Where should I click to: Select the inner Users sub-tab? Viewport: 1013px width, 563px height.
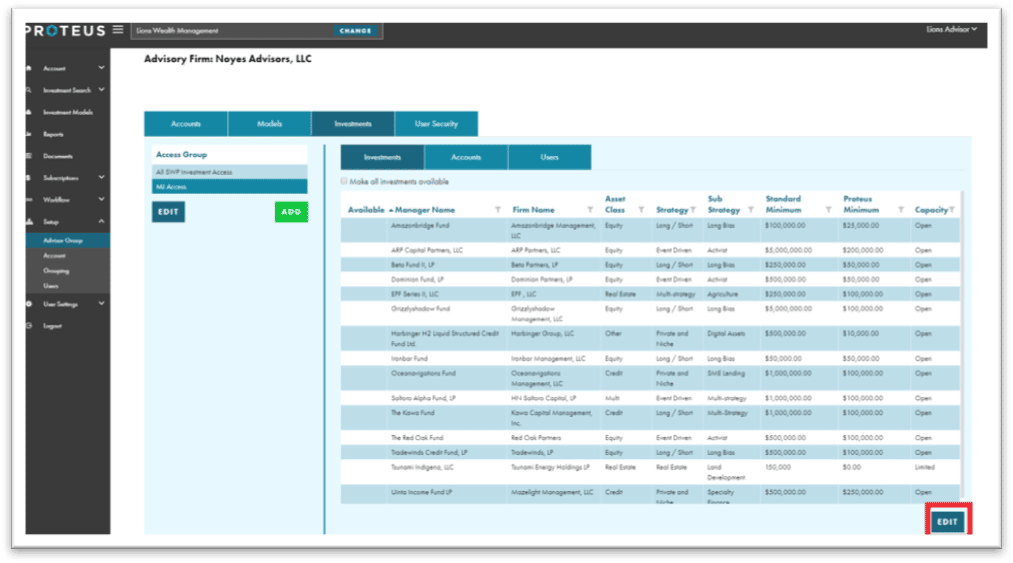coord(550,157)
